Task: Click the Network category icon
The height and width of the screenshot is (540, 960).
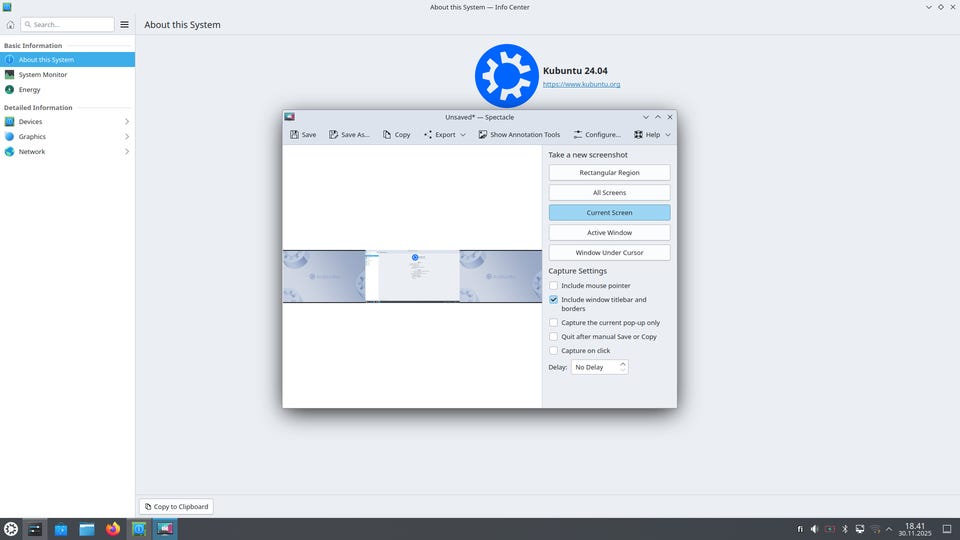Action: coord(9,151)
